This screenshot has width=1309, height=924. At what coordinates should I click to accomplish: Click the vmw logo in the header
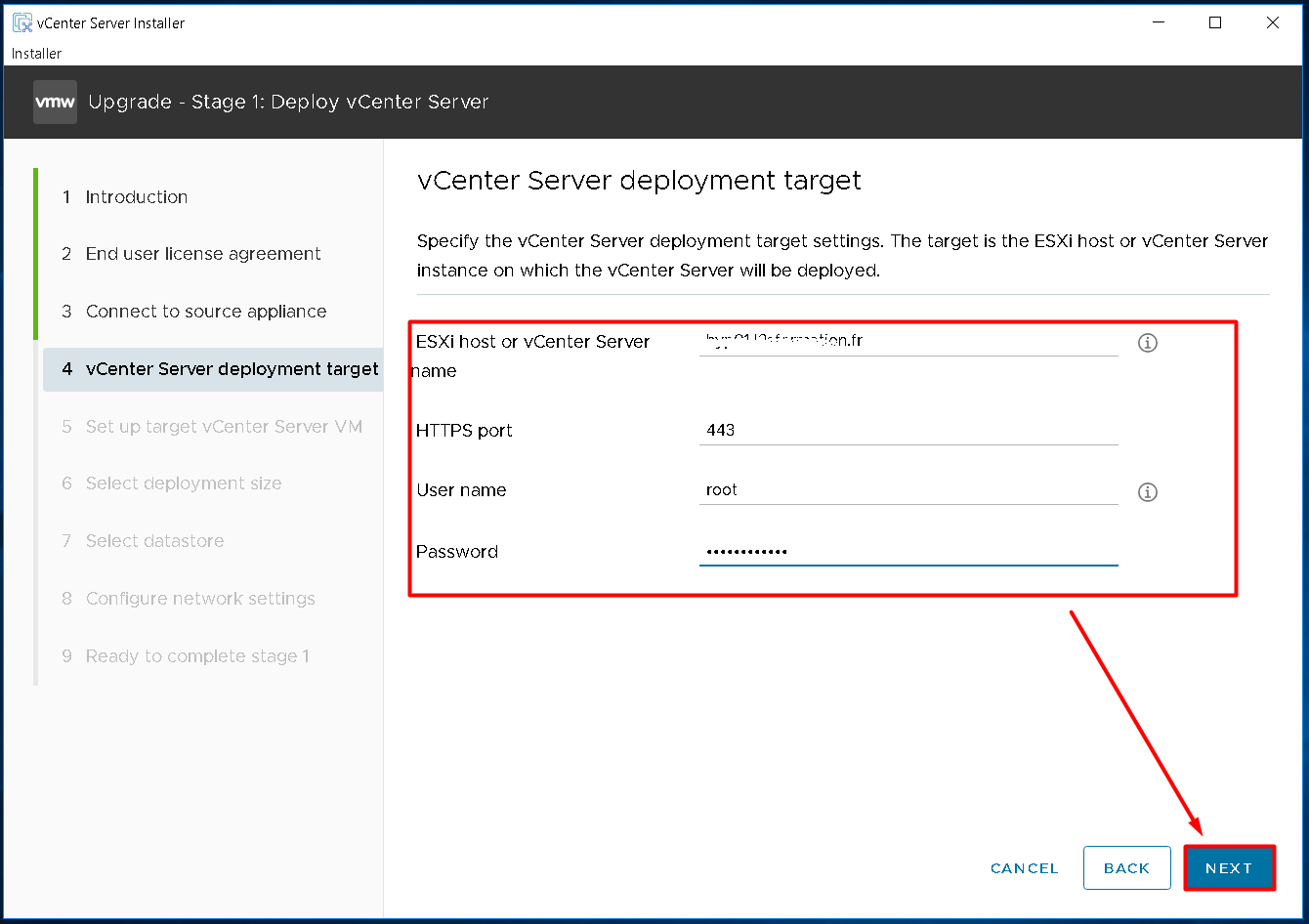[x=55, y=103]
